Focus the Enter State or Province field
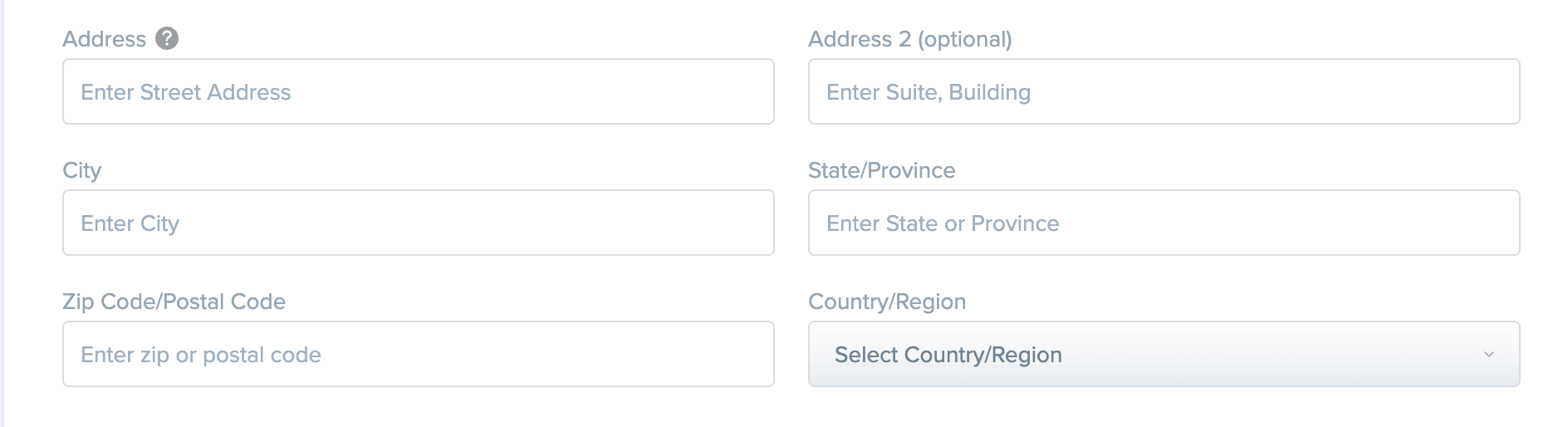Image resolution: width=1568 pixels, height=427 pixels. click(1164, 223)
